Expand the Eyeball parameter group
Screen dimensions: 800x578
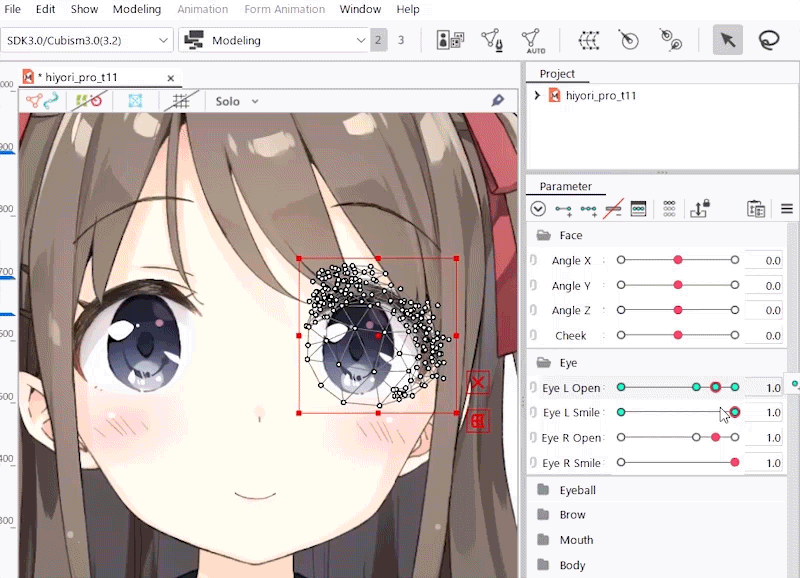point(577,491)
